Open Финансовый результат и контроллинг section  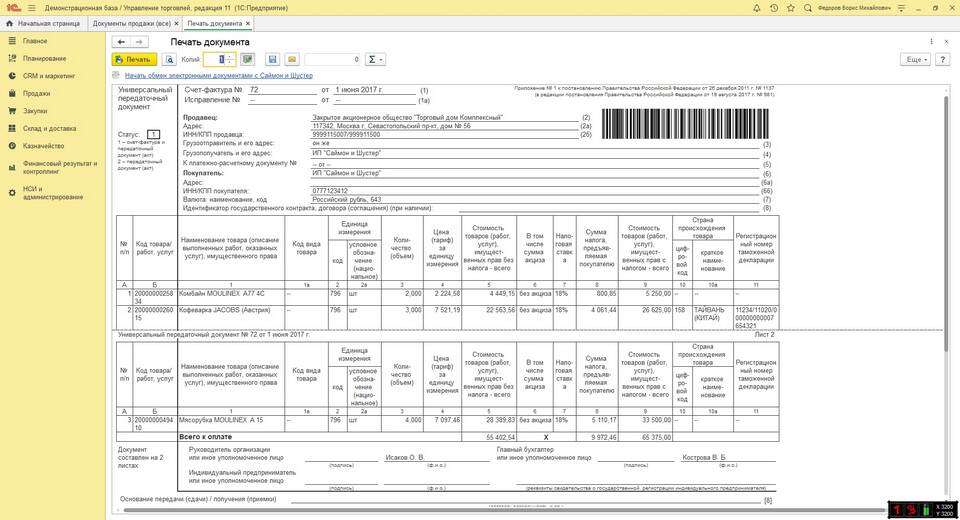coord(60,168)
